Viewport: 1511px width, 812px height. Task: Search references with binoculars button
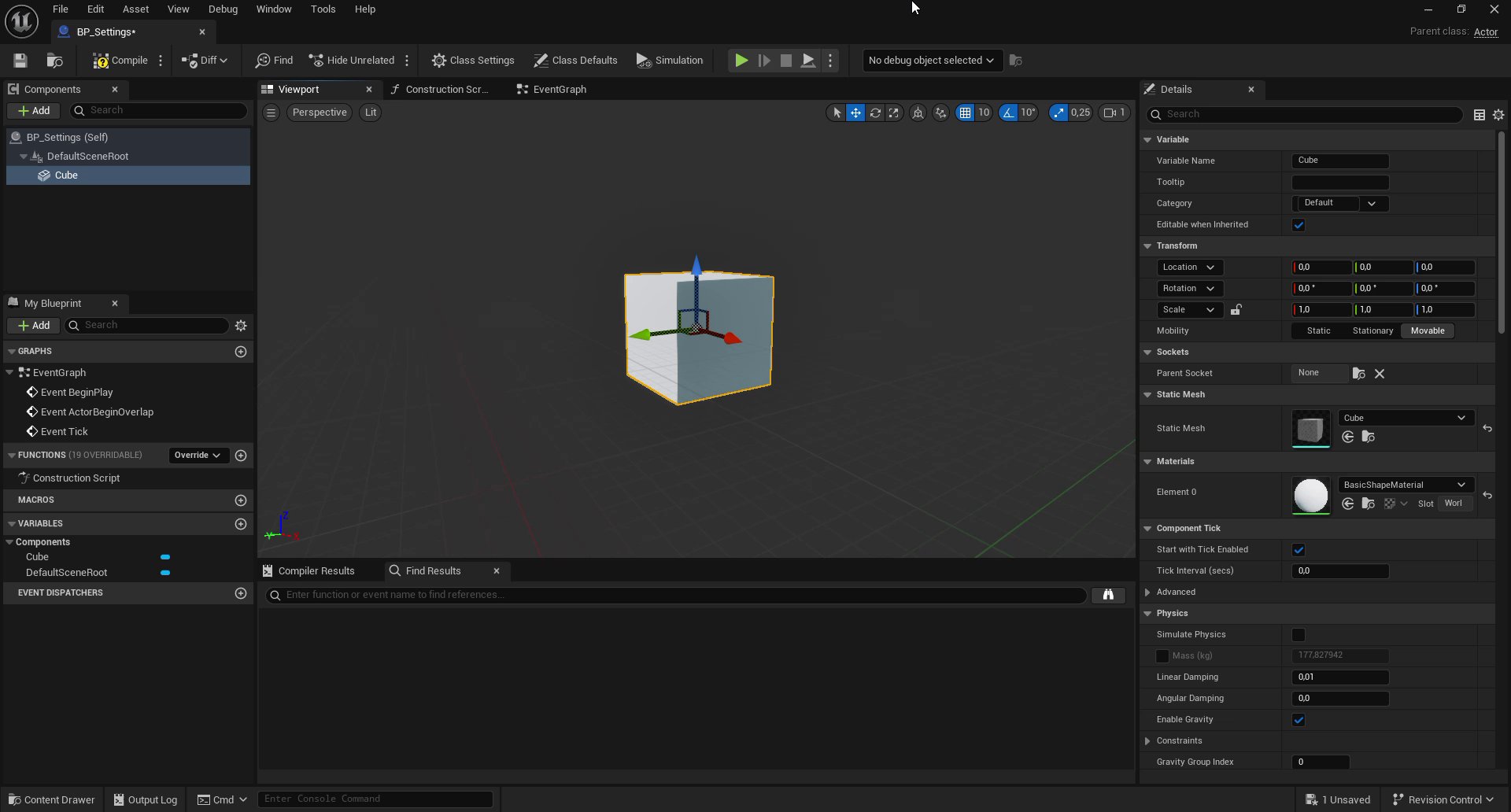point(1108,595)
